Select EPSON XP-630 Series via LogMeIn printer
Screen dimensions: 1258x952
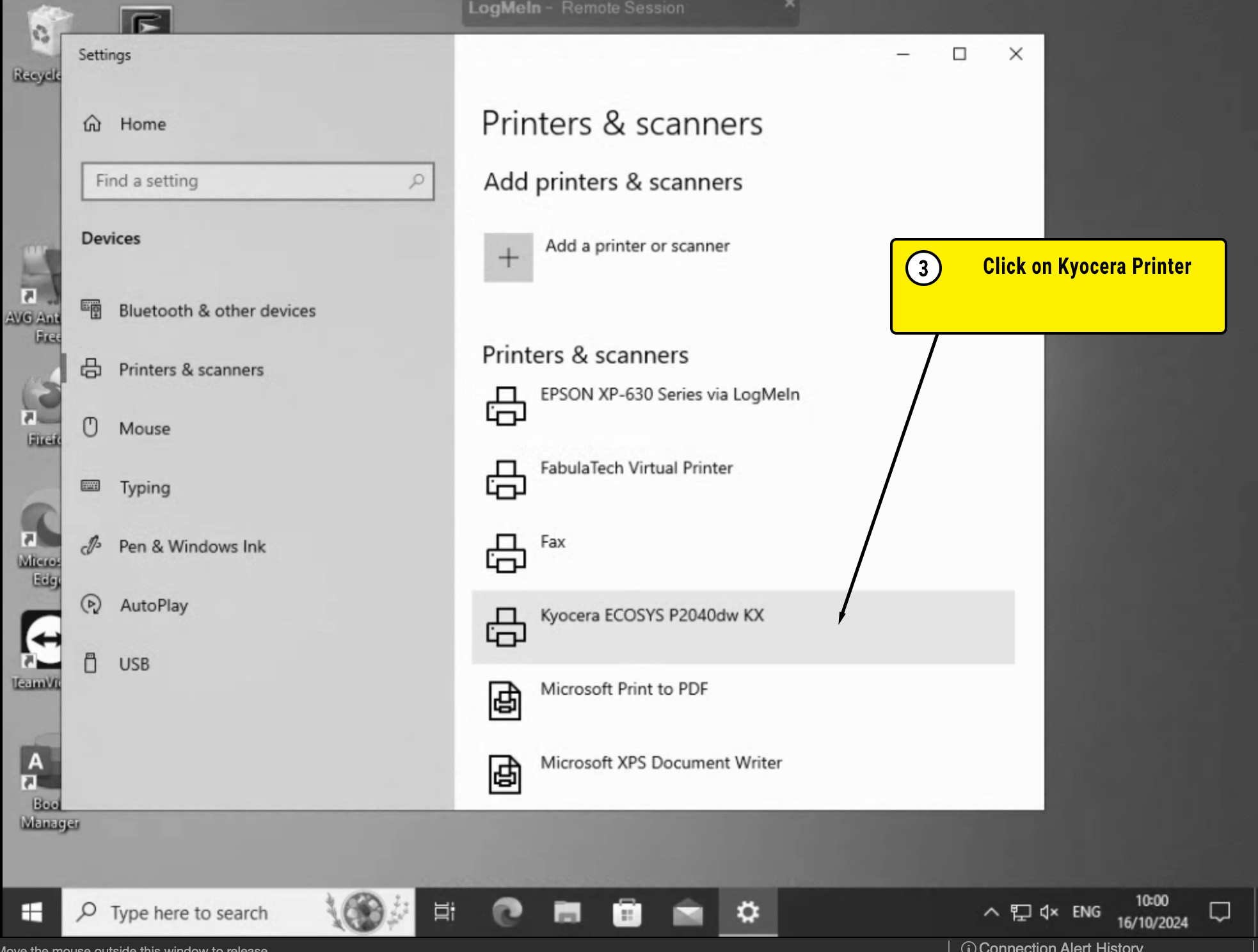coord(743,406)
